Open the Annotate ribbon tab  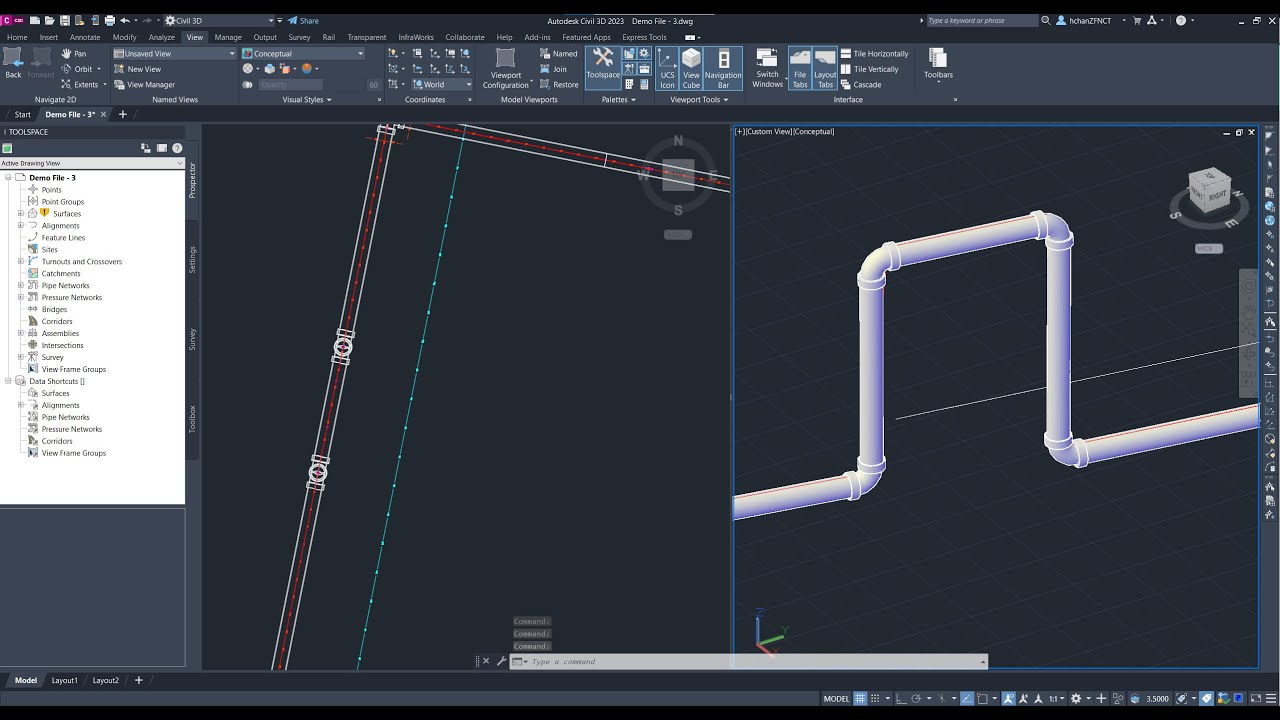pyautogui.click(x=85, y=38)
